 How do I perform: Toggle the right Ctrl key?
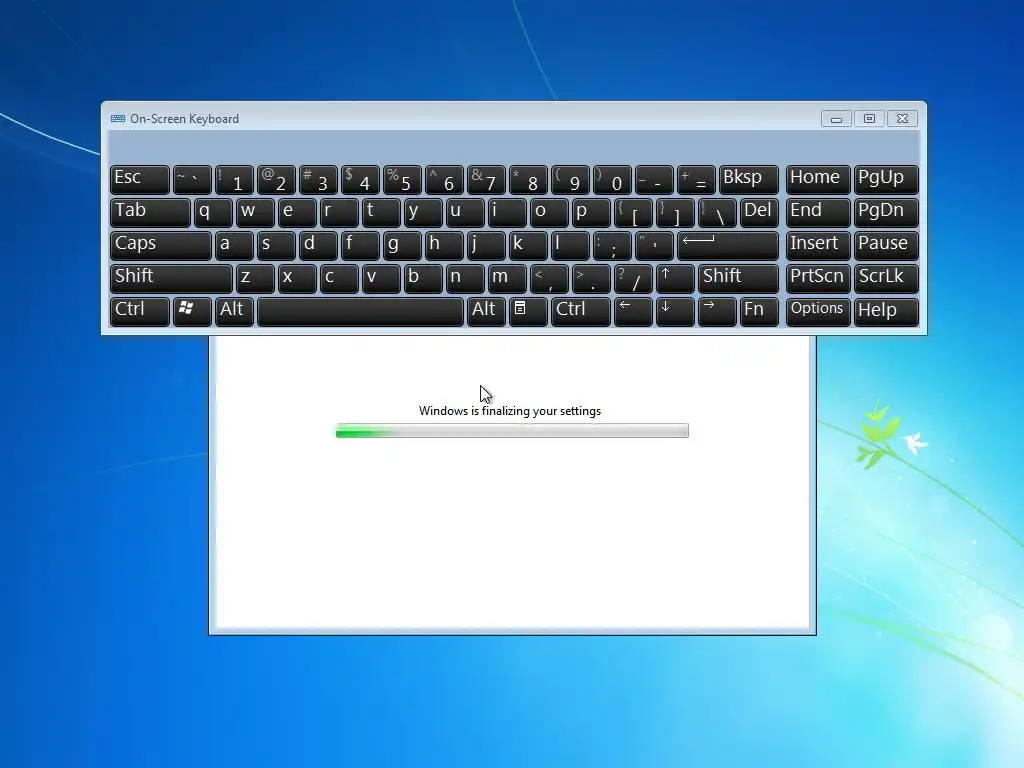[x=581, y=311]
